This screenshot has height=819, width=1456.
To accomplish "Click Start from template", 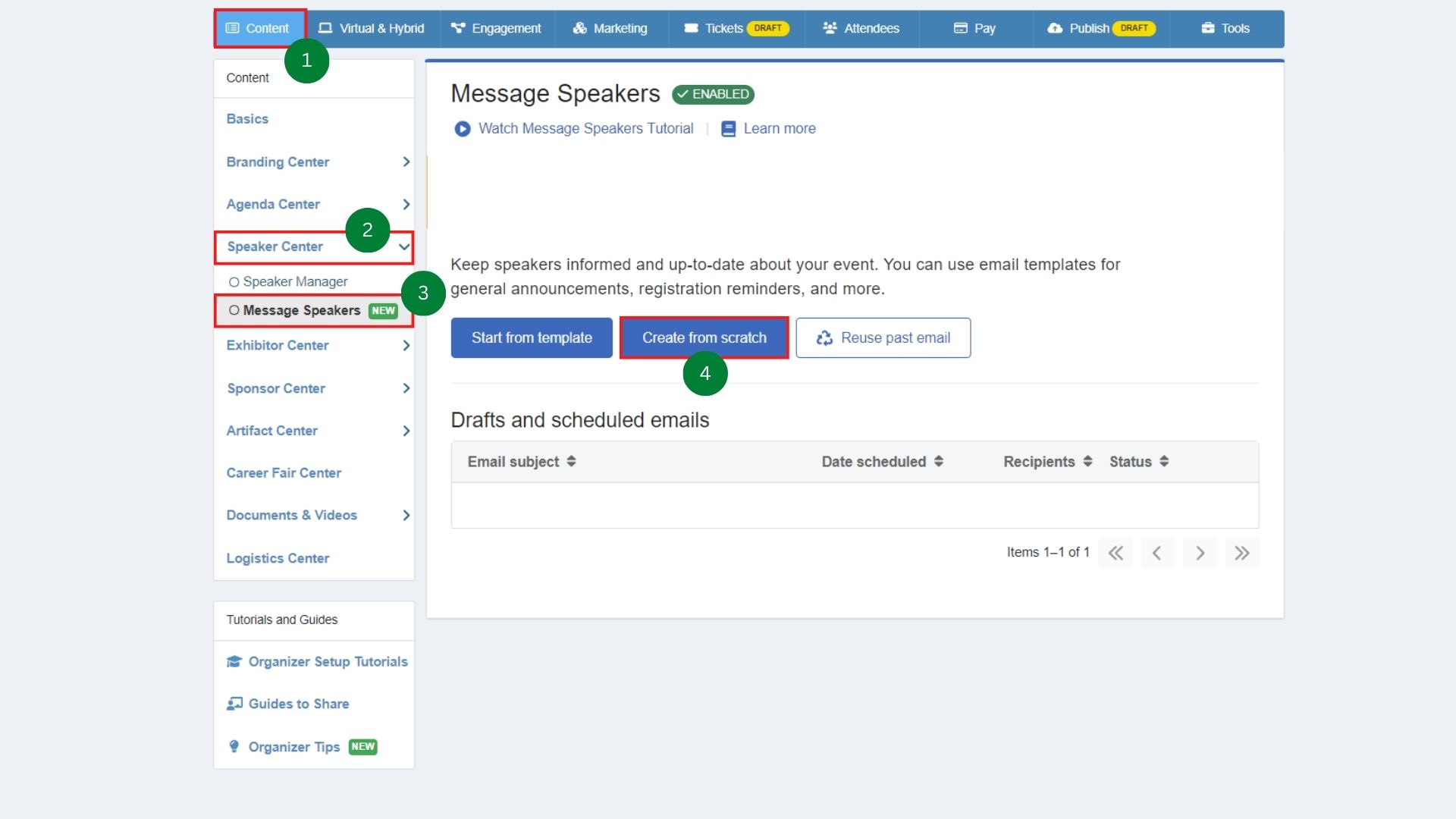I will 531,337.
